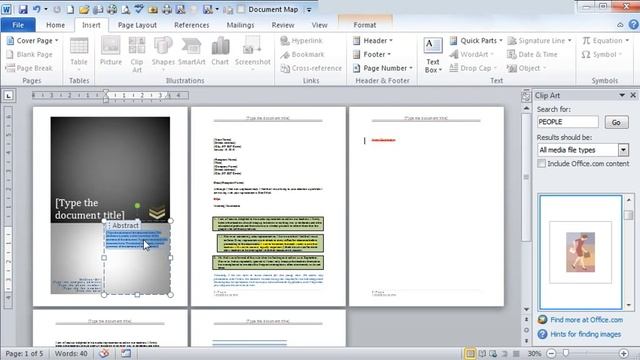Expand the Page Number menu
The image size is (640, 360).
click(382, 68)
